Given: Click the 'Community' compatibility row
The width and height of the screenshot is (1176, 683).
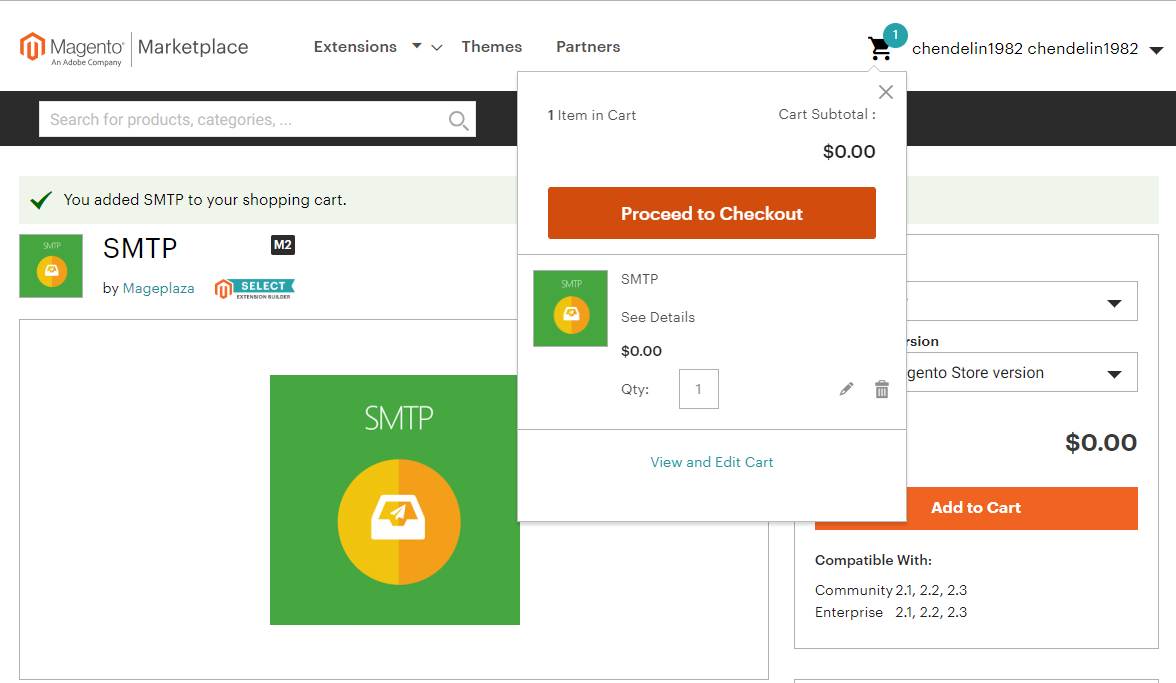Looking at the screenshot, I should click(891, 590).
